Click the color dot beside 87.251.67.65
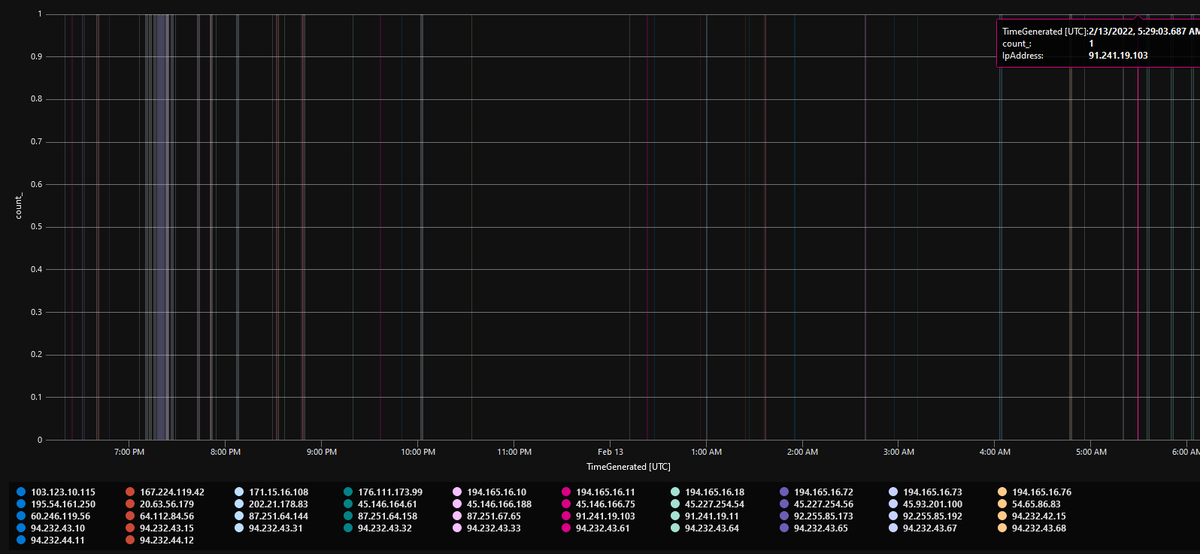The height and width of the screenshot is (554, 1200). click(457, 516)
